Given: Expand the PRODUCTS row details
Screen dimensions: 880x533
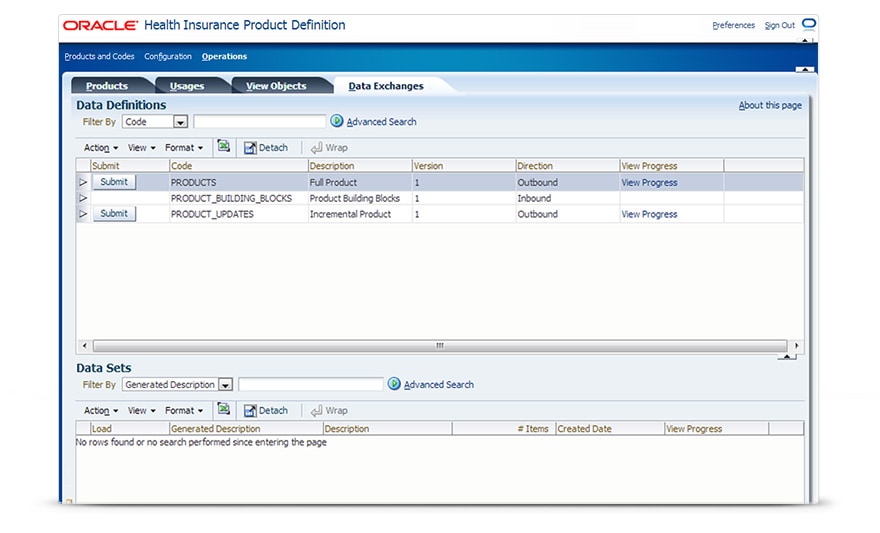Looking at the screenshot, I should point(83,183).
